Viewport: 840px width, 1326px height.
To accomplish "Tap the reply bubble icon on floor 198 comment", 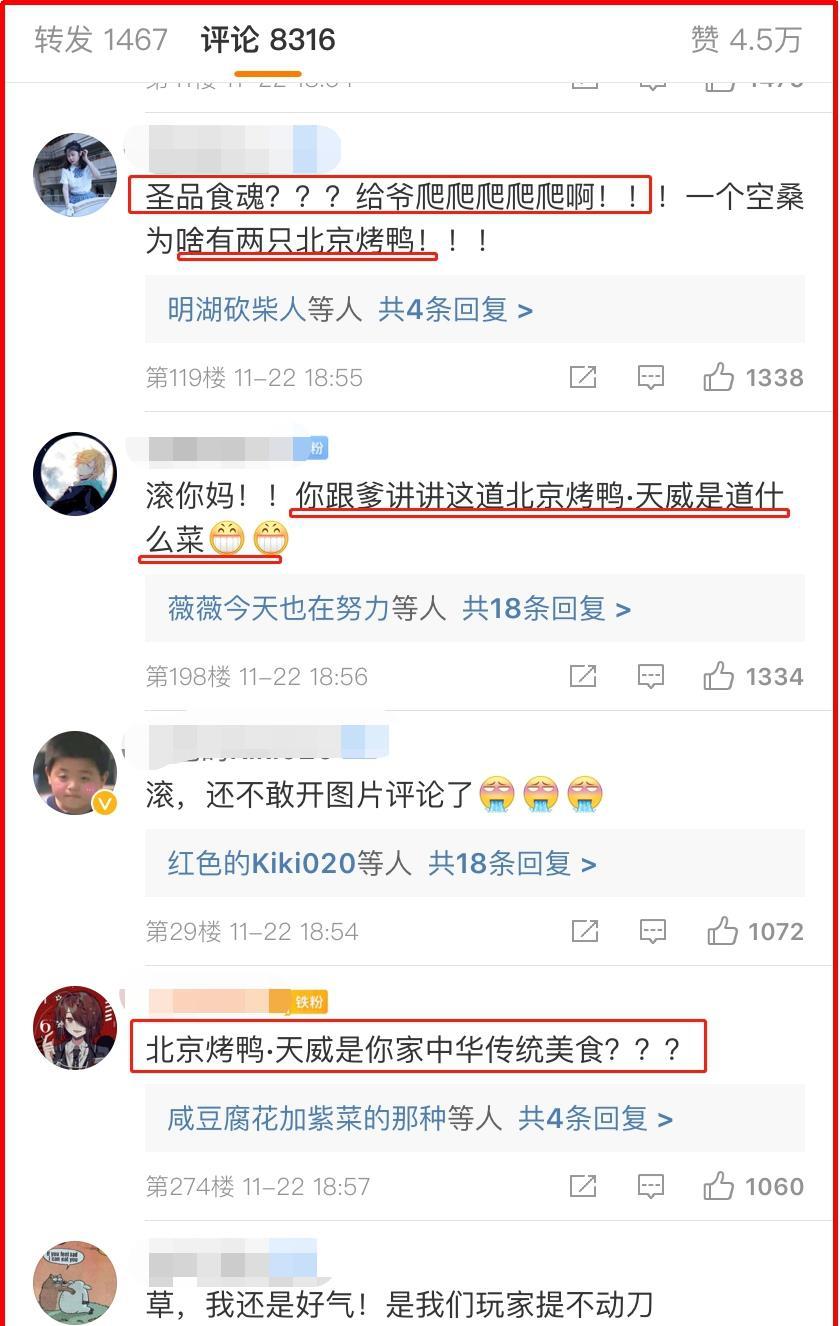I will 651,676.
